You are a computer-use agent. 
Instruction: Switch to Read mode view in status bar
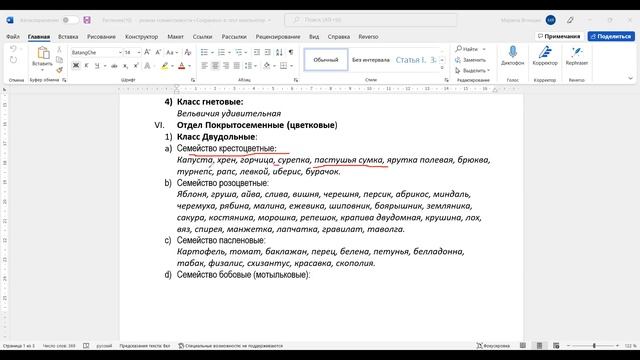click(523, 346)
